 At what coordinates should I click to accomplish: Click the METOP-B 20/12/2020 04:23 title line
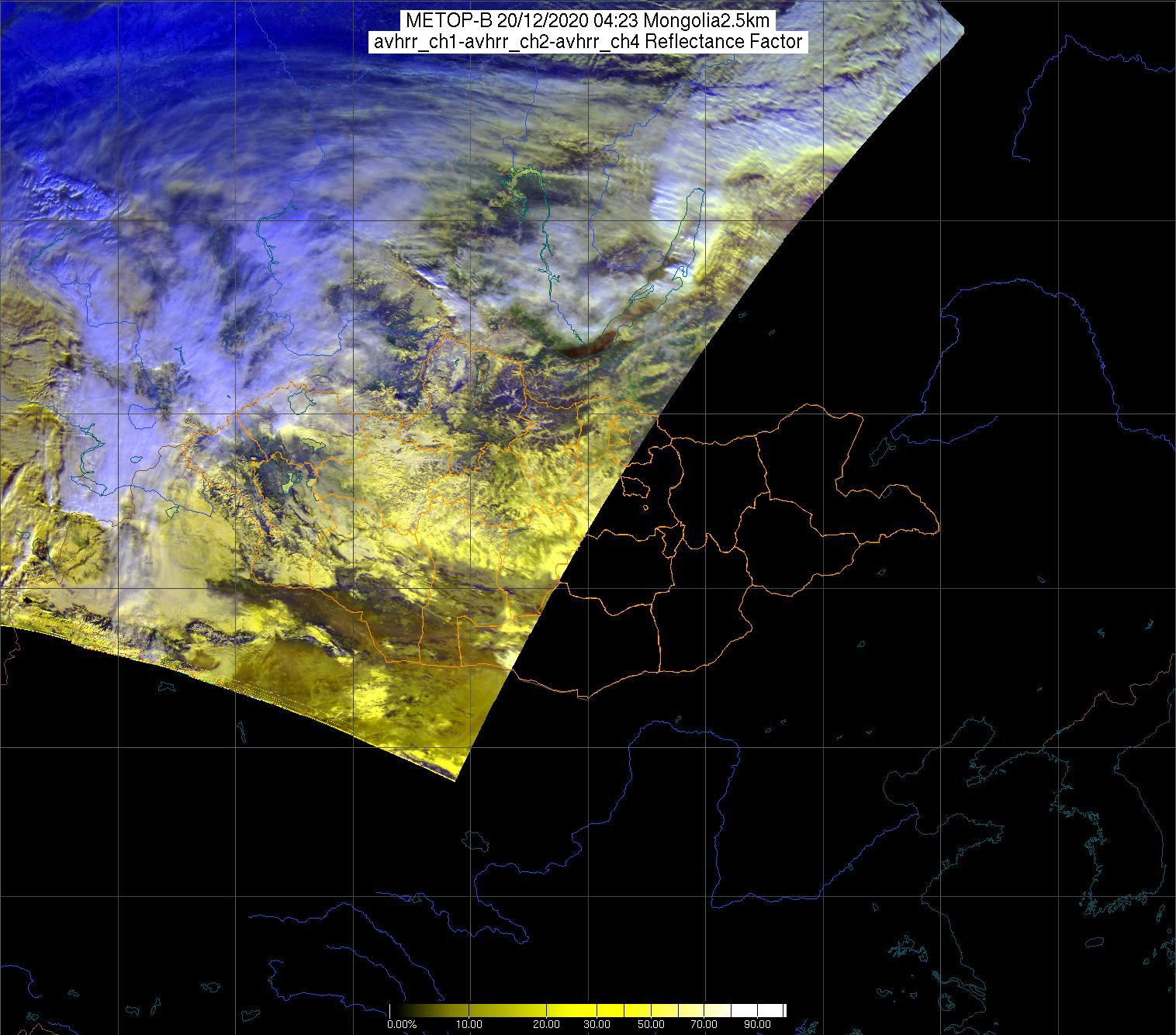(x=587, y=21)
